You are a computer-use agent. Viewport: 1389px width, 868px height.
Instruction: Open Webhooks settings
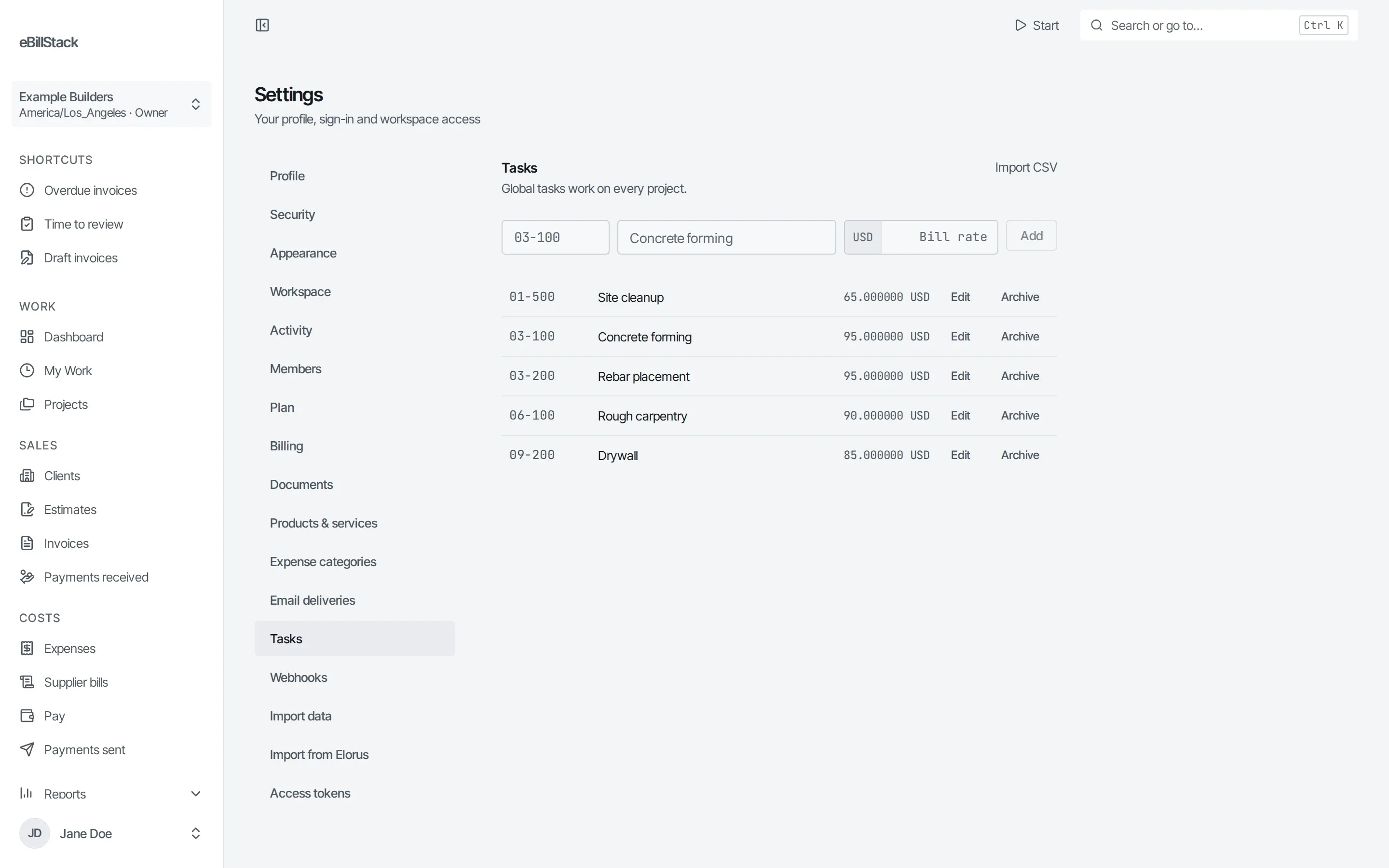[354, 678]
